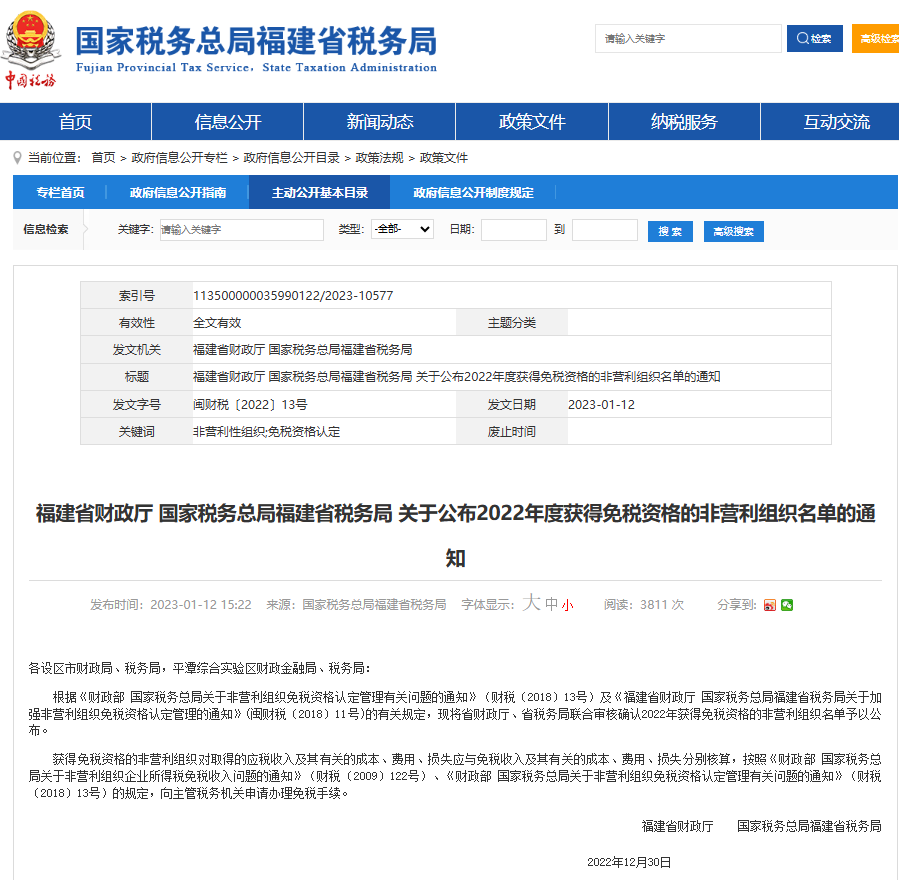Open the 类型 dropdown showing -全部-
899x880 pixels.
coord(402,229)
